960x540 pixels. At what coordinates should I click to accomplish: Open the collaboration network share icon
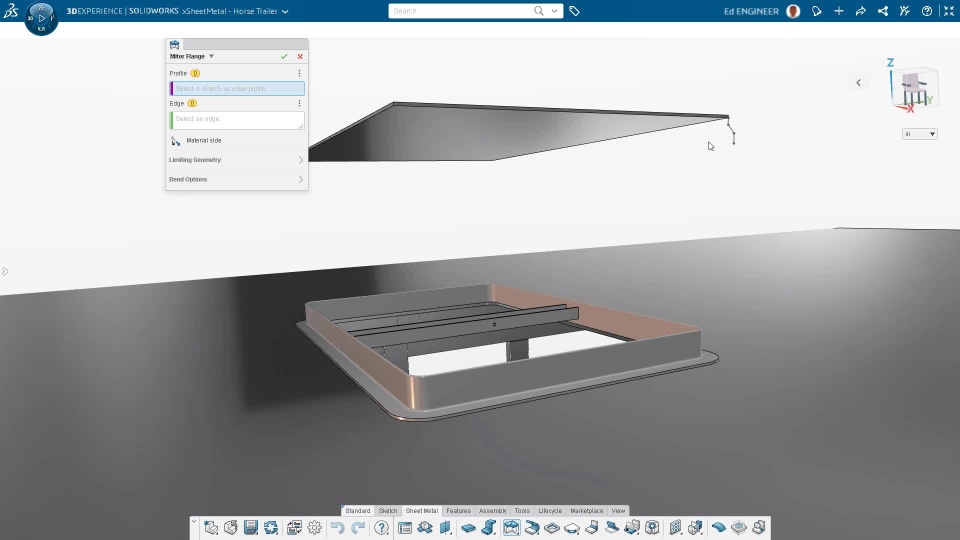[x=883, y=11]
